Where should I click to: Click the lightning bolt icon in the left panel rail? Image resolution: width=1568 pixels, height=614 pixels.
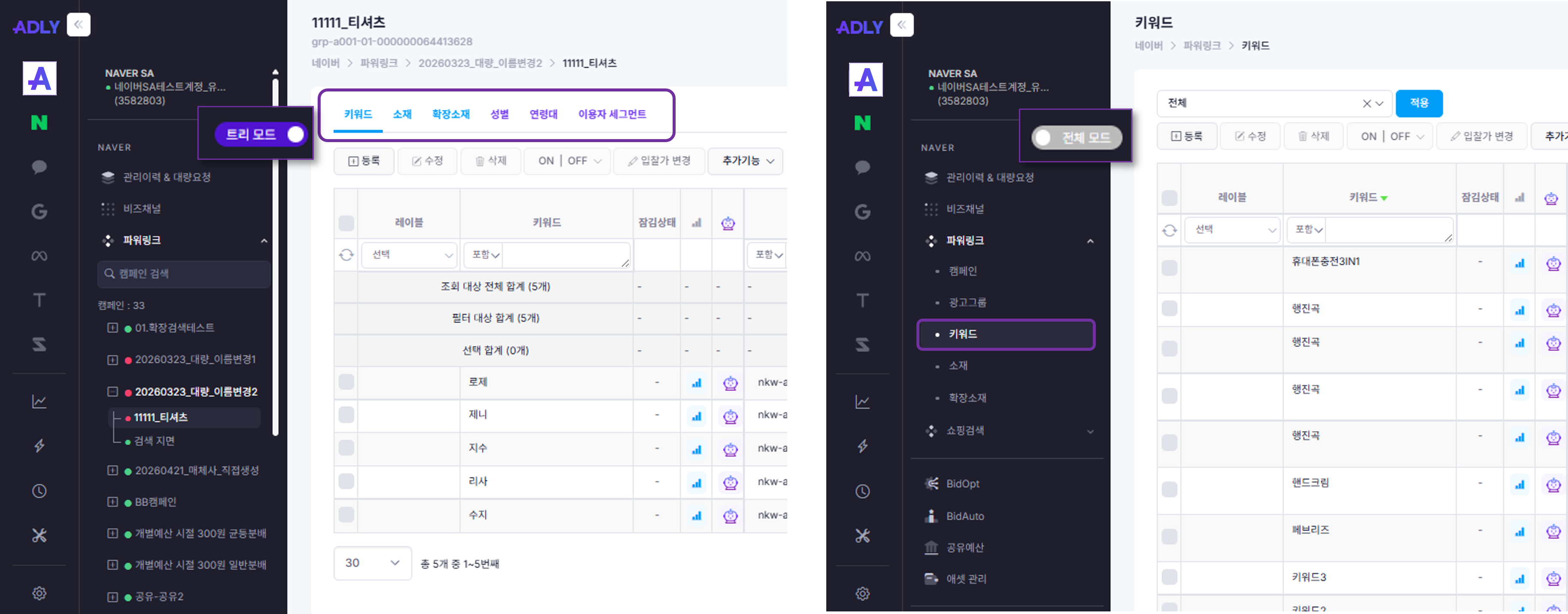(39, 446)
